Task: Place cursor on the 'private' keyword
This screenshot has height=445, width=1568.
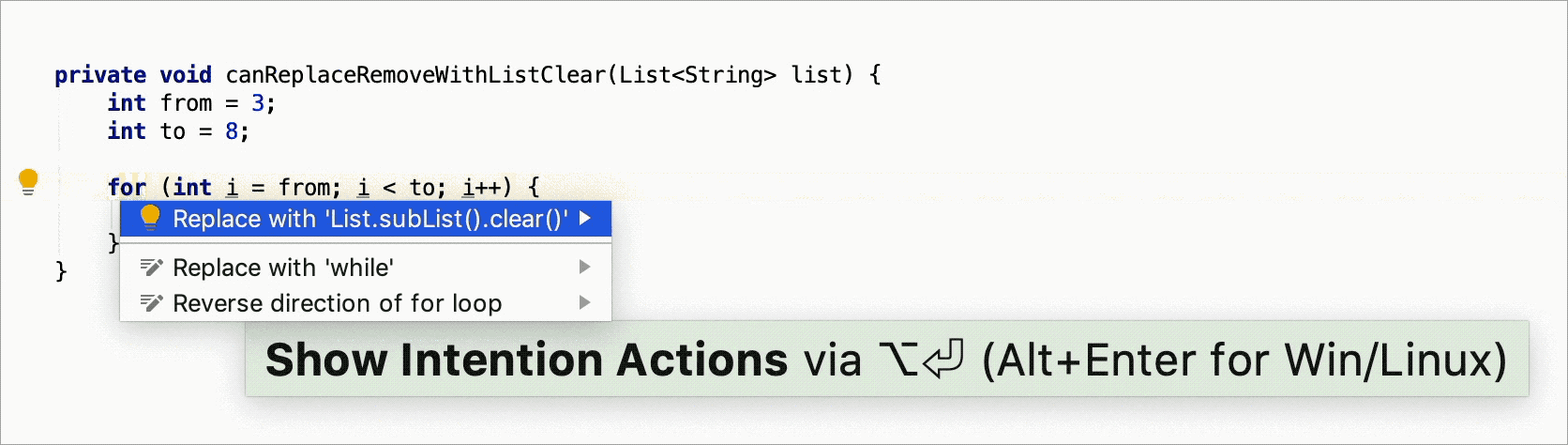Action: click(x=99, y=75)
